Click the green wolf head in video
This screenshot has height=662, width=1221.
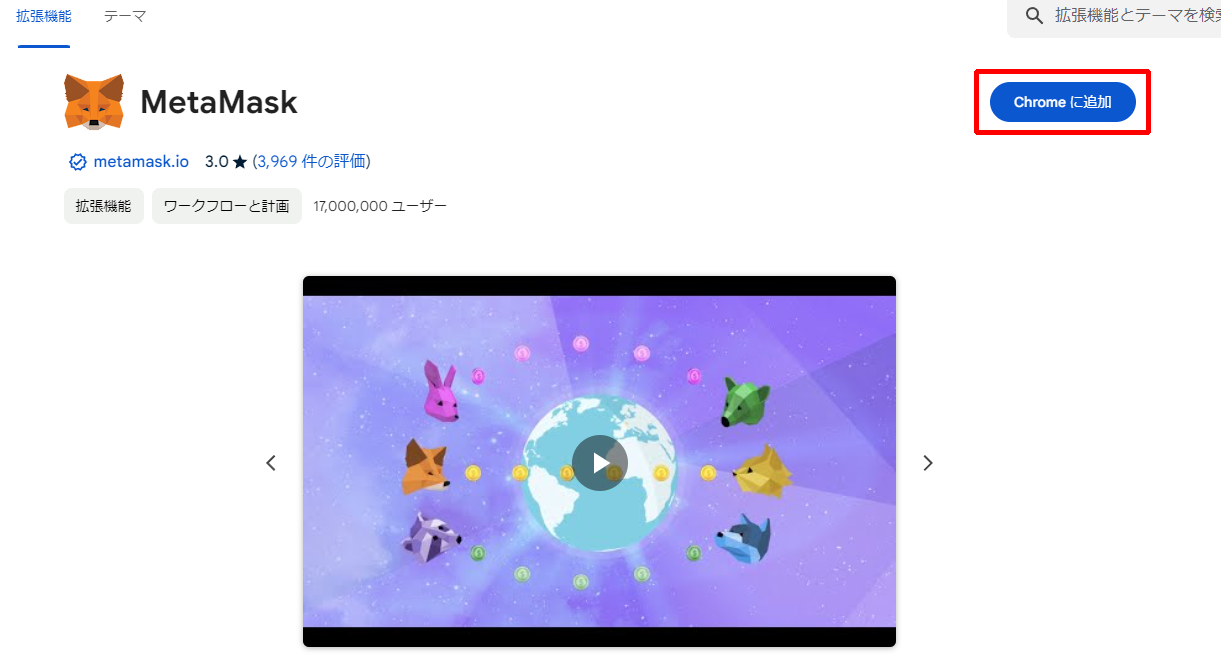[x=746, y=400]
